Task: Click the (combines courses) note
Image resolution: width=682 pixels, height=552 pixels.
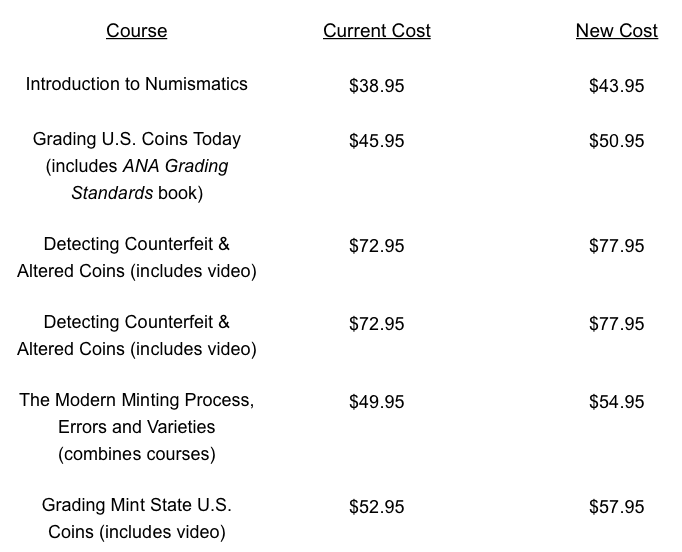Action: pyautogui.click(x=137, y=454)
